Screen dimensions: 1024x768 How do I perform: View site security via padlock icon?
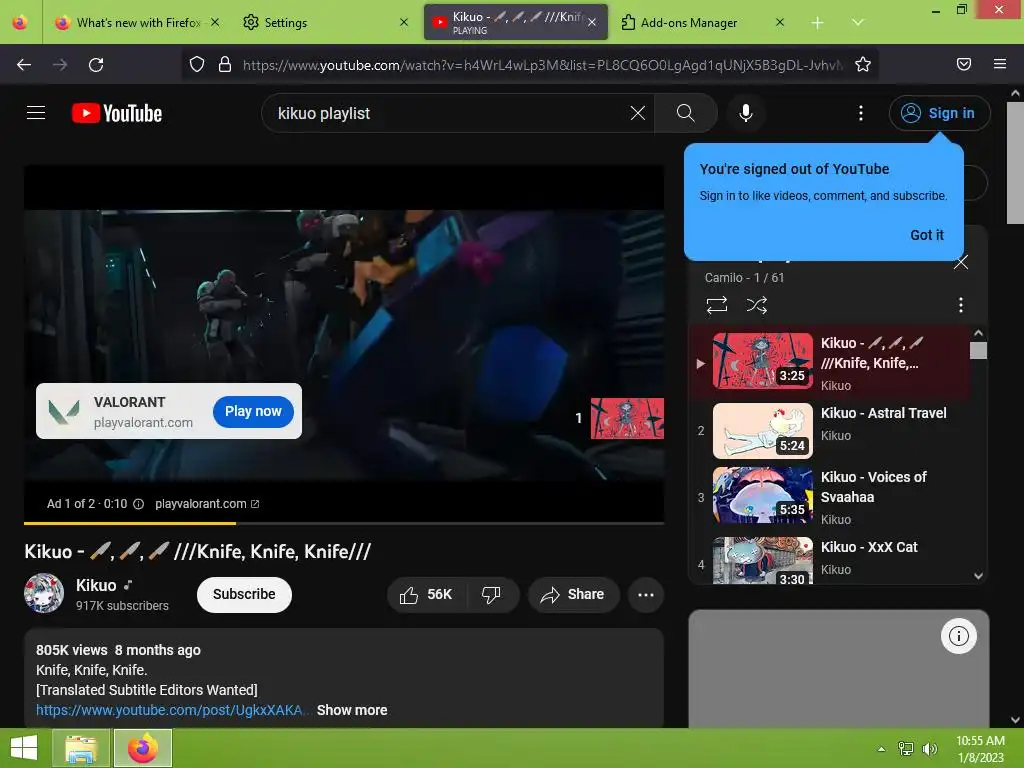pos(225,65)
